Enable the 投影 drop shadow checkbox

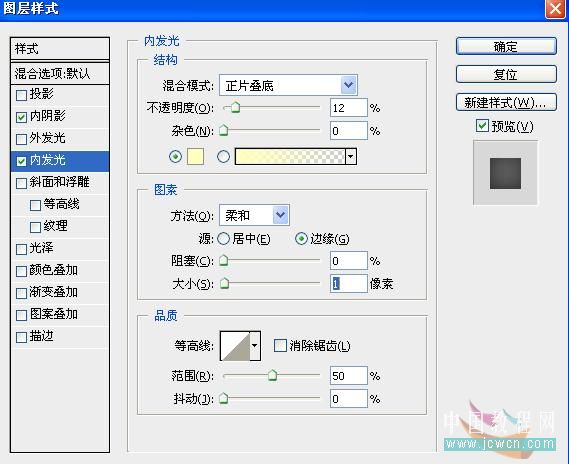point(21,95)
